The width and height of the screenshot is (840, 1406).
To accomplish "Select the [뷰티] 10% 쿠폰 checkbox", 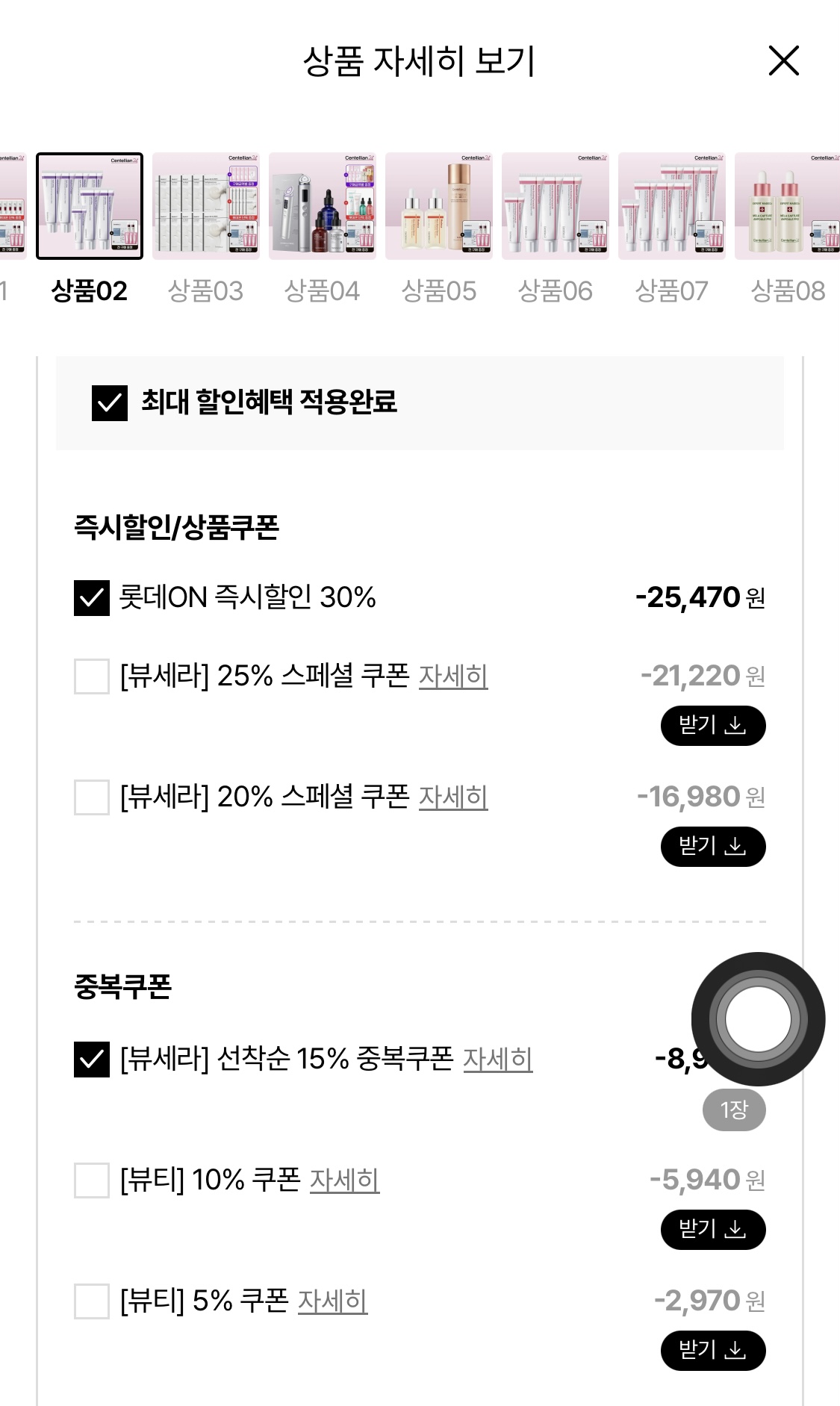I will pyautogui.click(x=92, y=1181).
